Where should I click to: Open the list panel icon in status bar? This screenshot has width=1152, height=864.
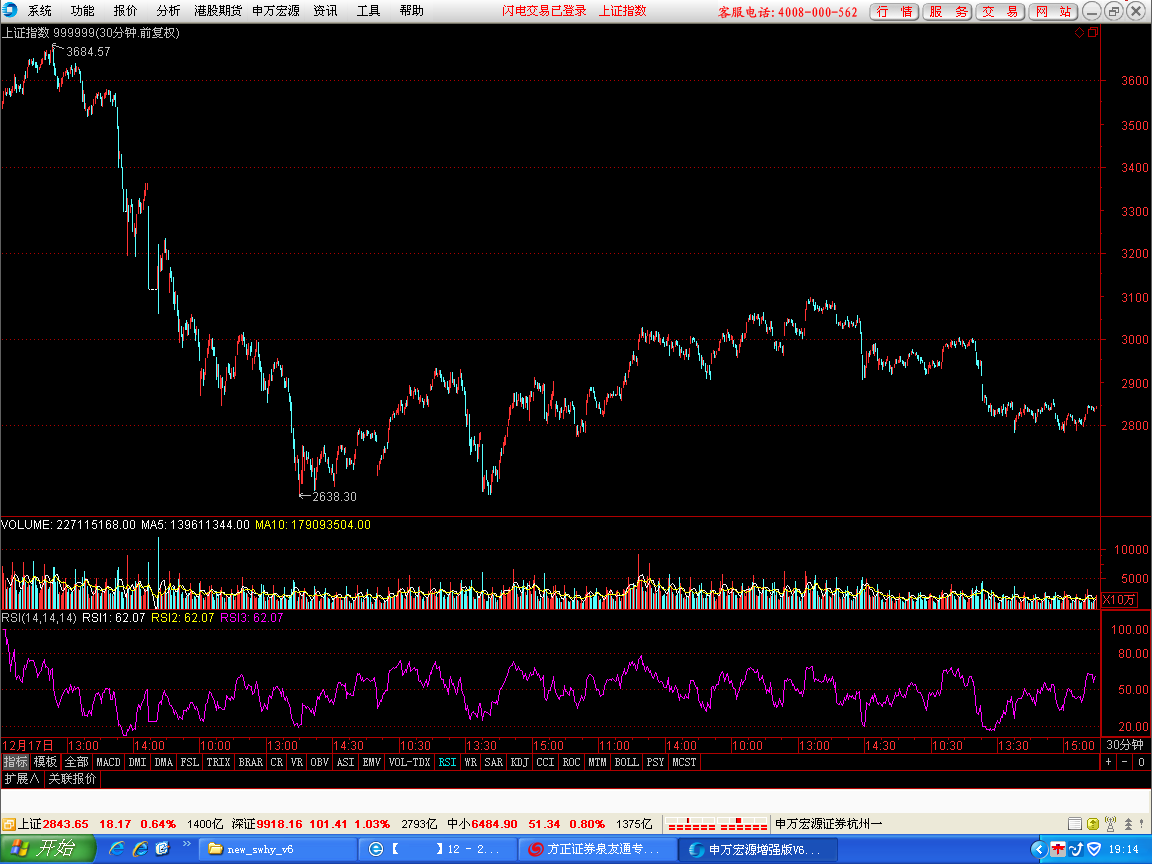click(x=1075, y=824)
